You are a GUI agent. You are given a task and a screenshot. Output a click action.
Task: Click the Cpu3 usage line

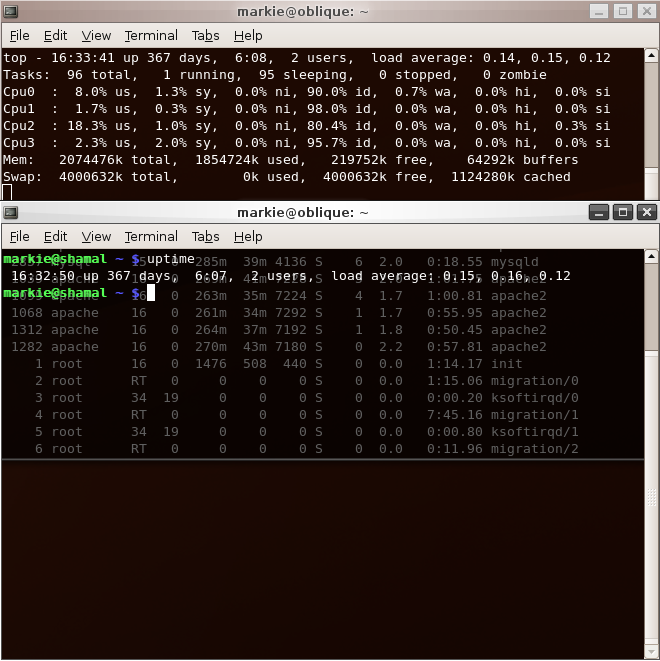pyautogui.click(x=306, y=143)
